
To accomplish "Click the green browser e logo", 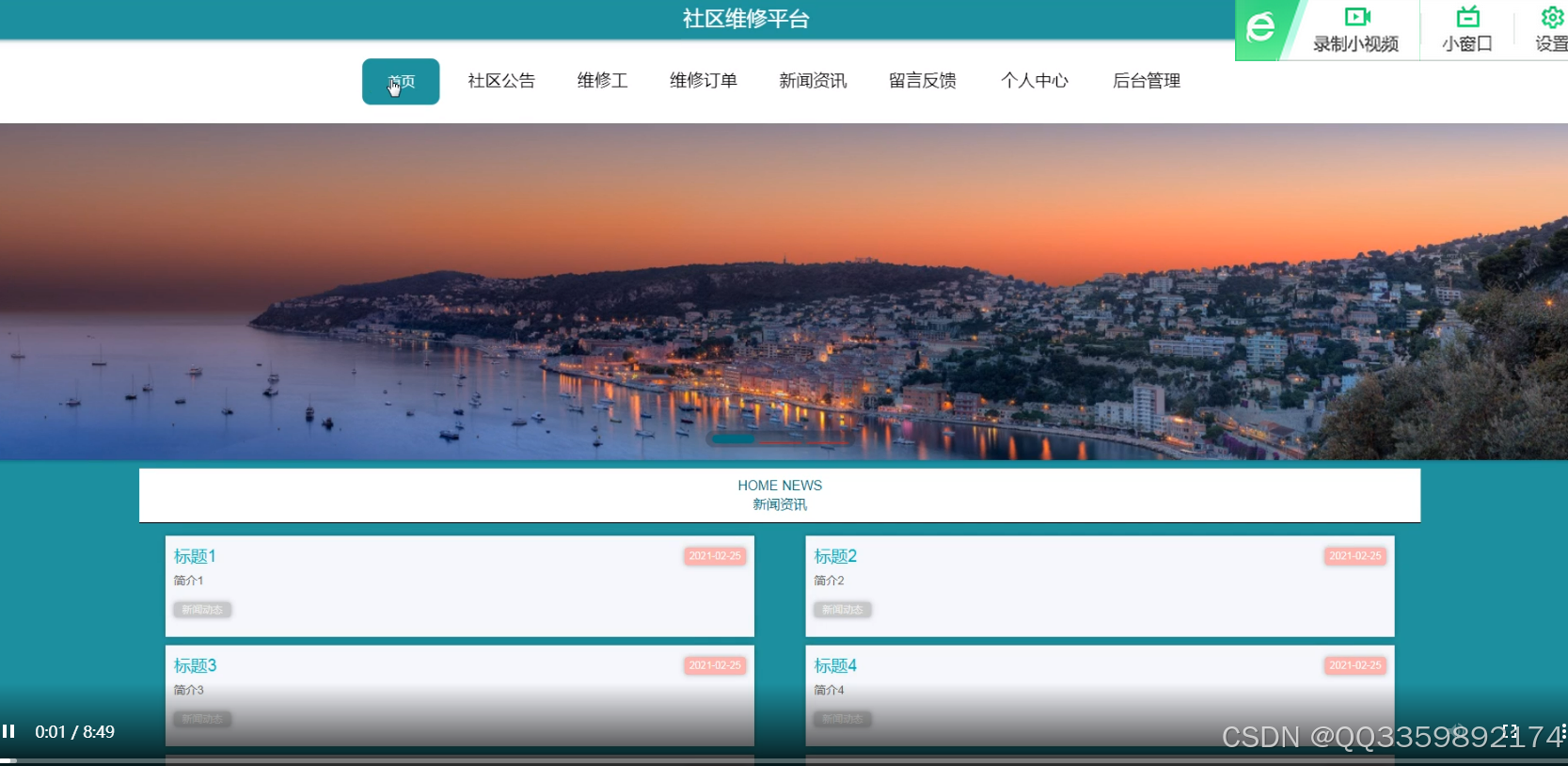I will click(x=1260, y=27).
